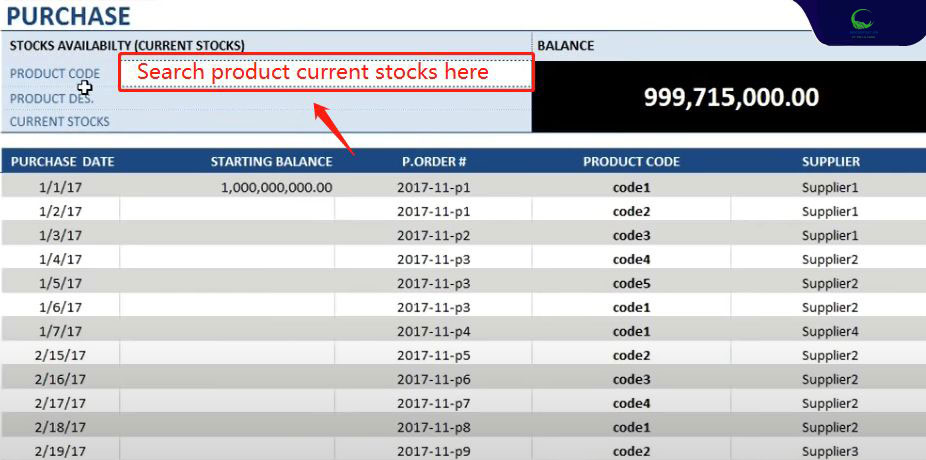Select the 2/15/17 date cell
Screen dimensions: 926x460
tap(60, 355)
